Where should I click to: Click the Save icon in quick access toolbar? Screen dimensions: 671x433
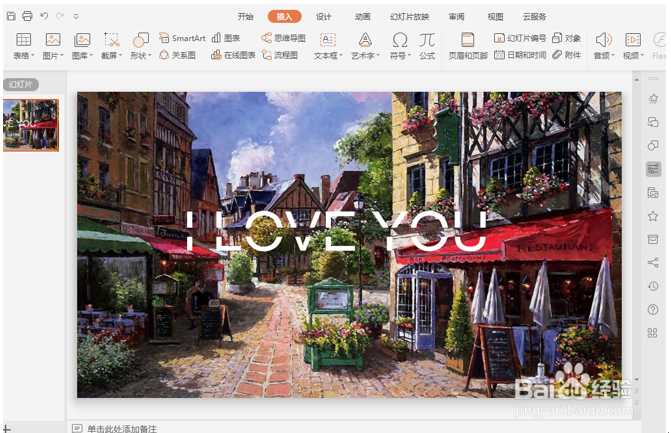click(11, 16)
